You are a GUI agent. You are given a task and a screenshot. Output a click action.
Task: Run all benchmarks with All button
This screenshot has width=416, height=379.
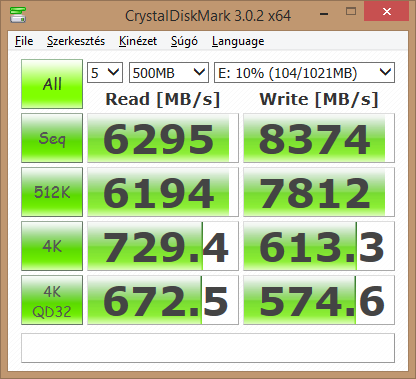click(x=52, y=84)
